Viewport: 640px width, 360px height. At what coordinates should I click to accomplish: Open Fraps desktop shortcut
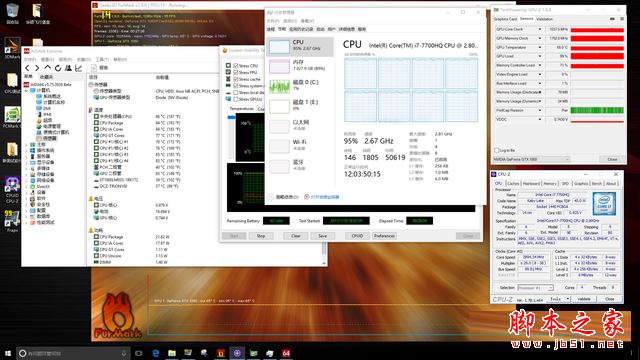[12, 222]
